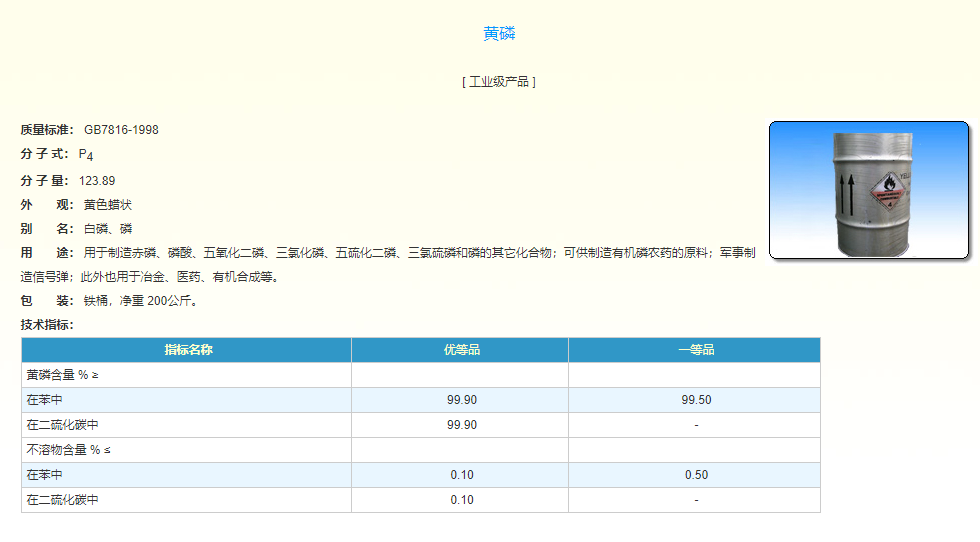Click the 技术指标 section label

[x=47, y=325]
